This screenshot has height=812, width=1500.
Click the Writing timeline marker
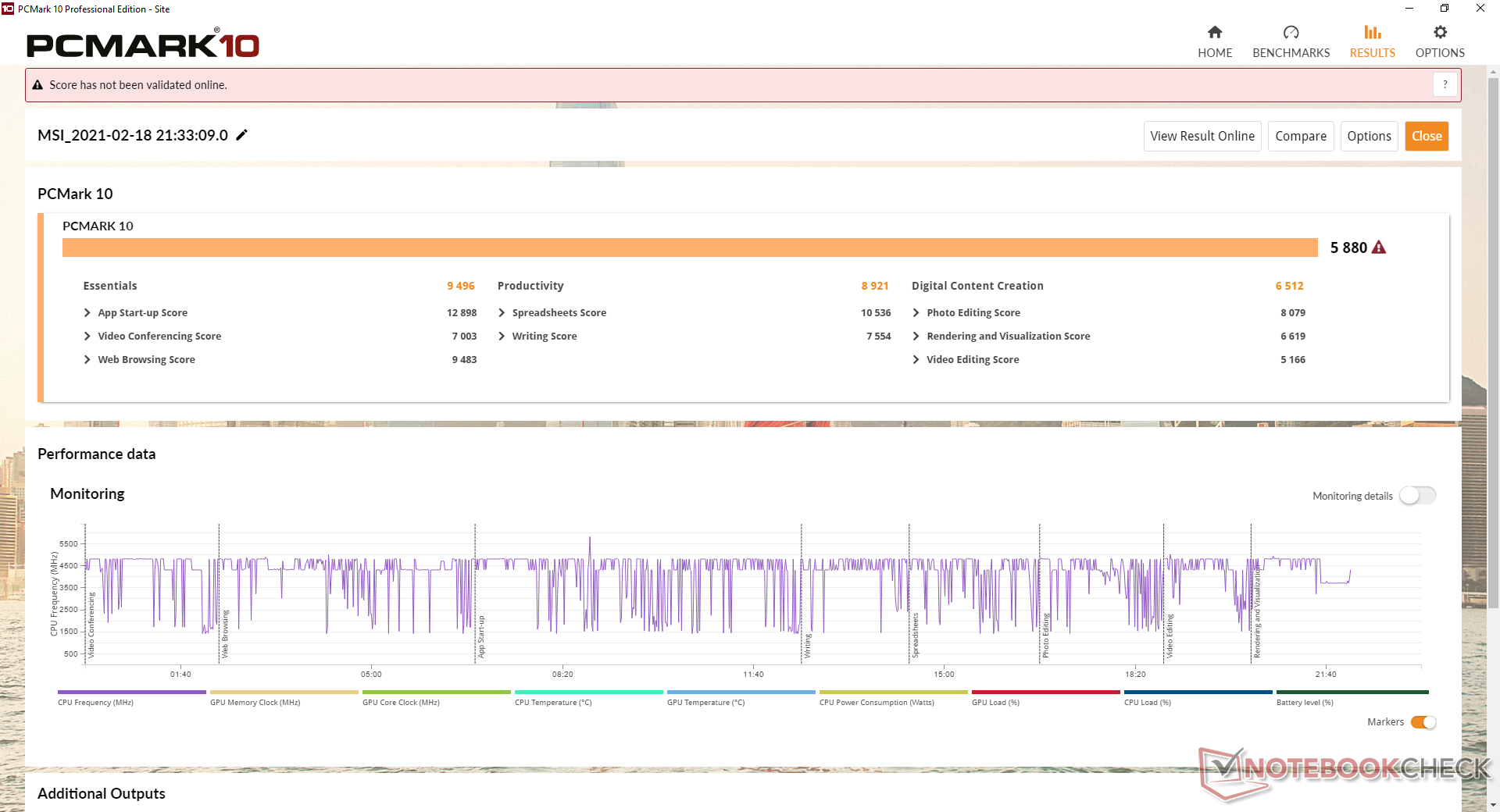pos(808,646)
